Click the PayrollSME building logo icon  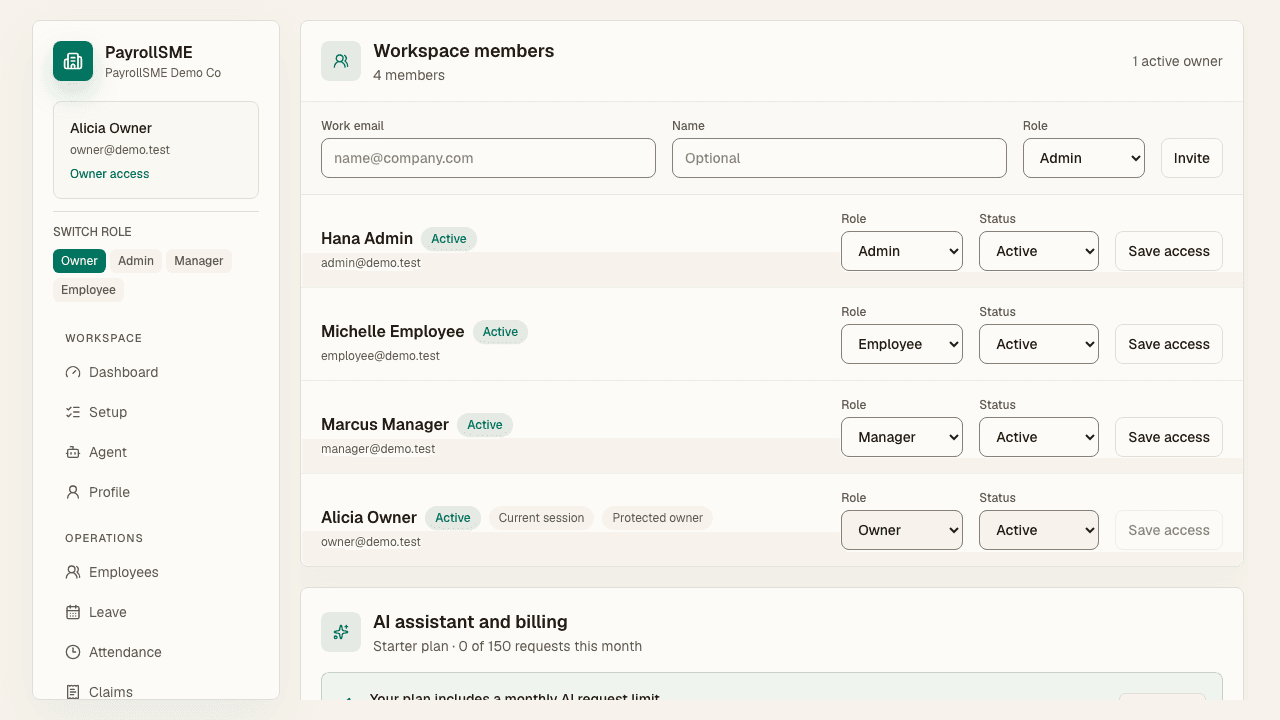click(73, 61)
